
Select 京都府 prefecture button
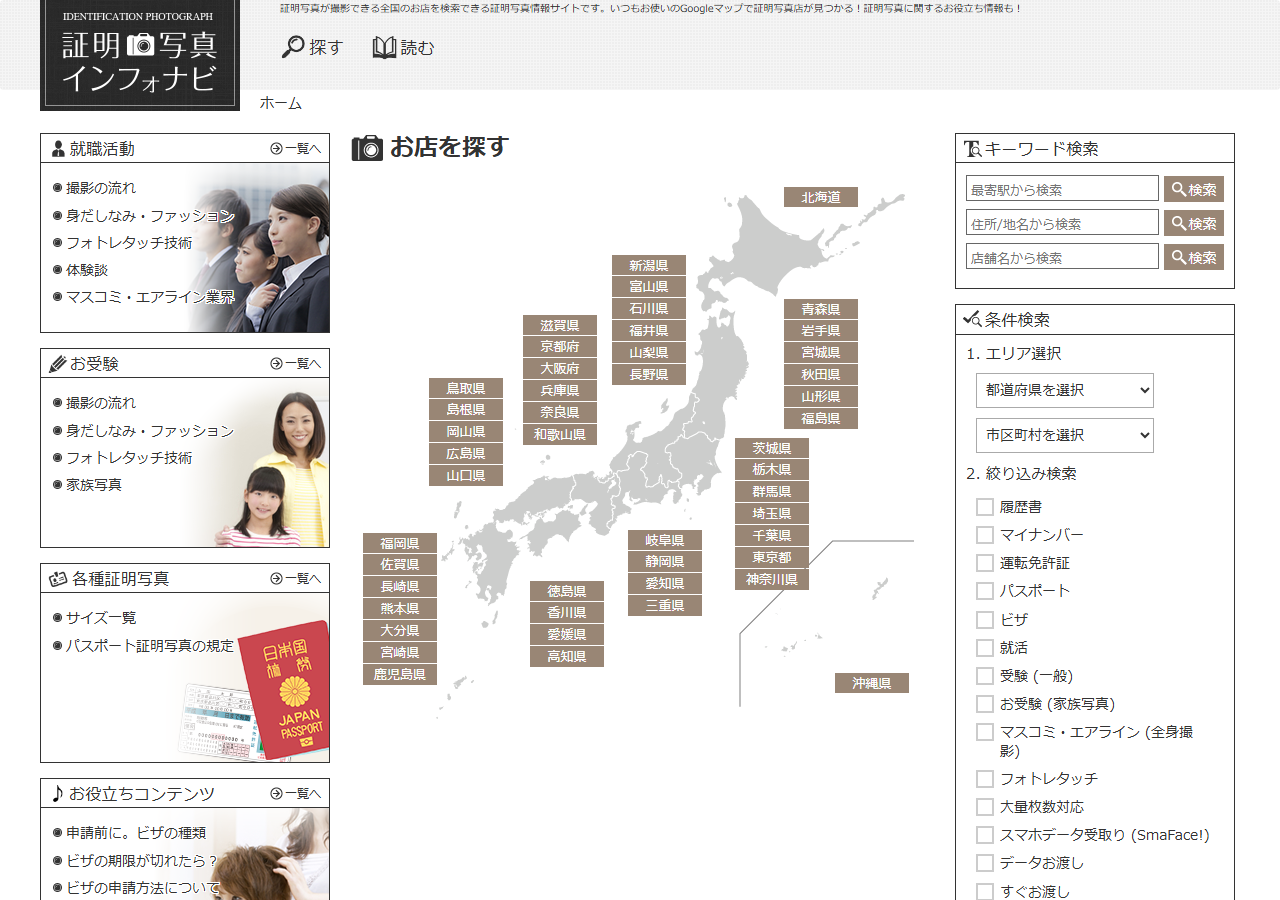(x=560, y=346)
